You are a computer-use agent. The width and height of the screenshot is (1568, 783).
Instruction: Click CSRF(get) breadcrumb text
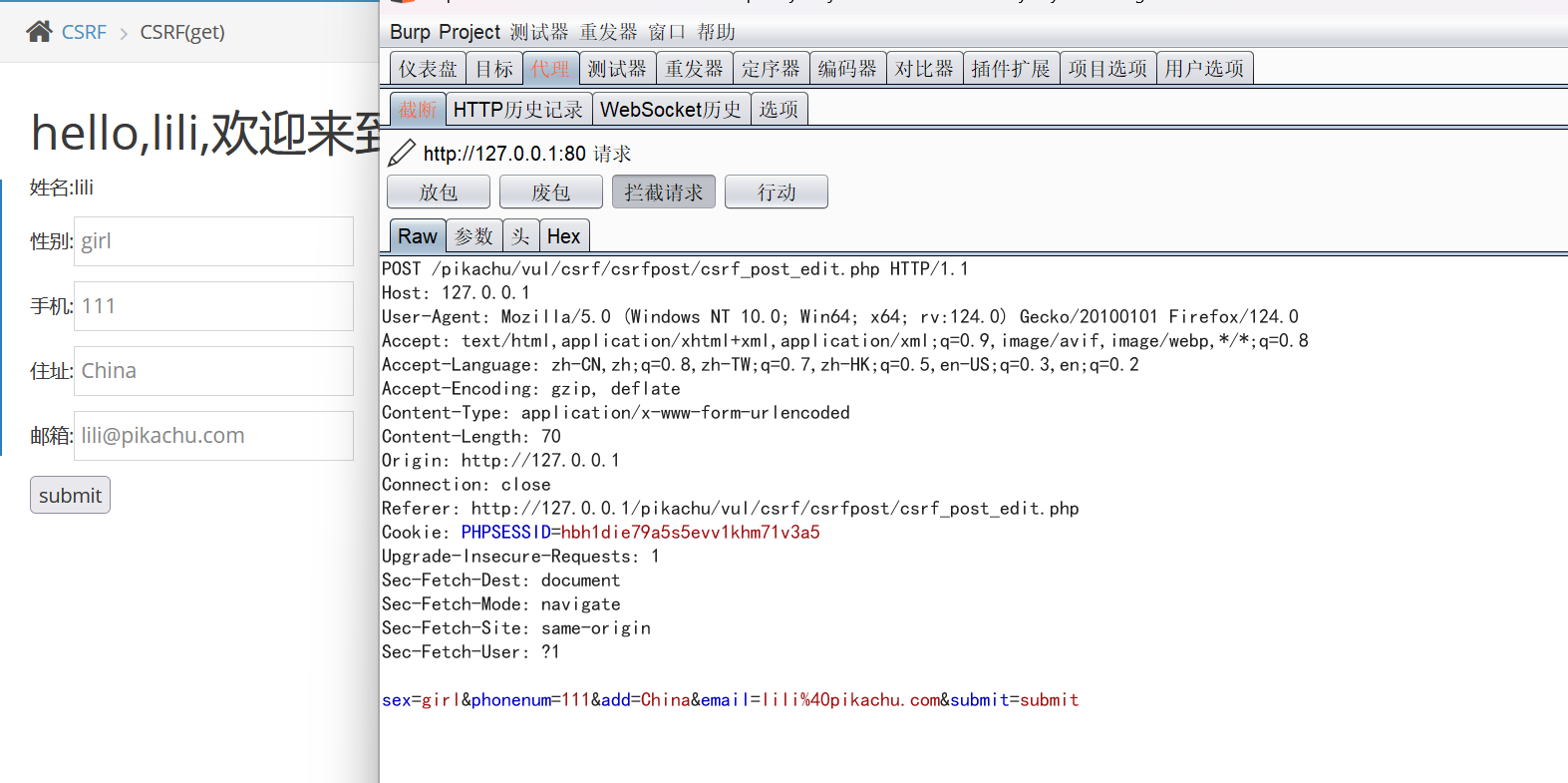point(182,32)
